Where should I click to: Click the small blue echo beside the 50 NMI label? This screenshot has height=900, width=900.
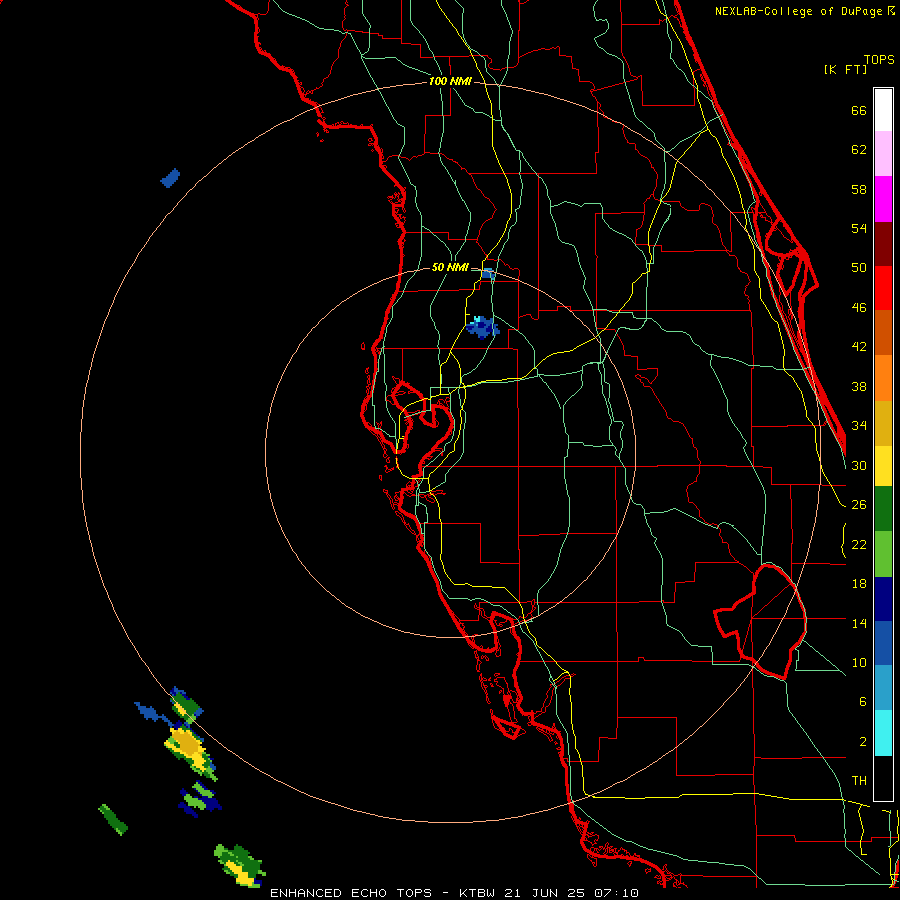tap(488, 274)
